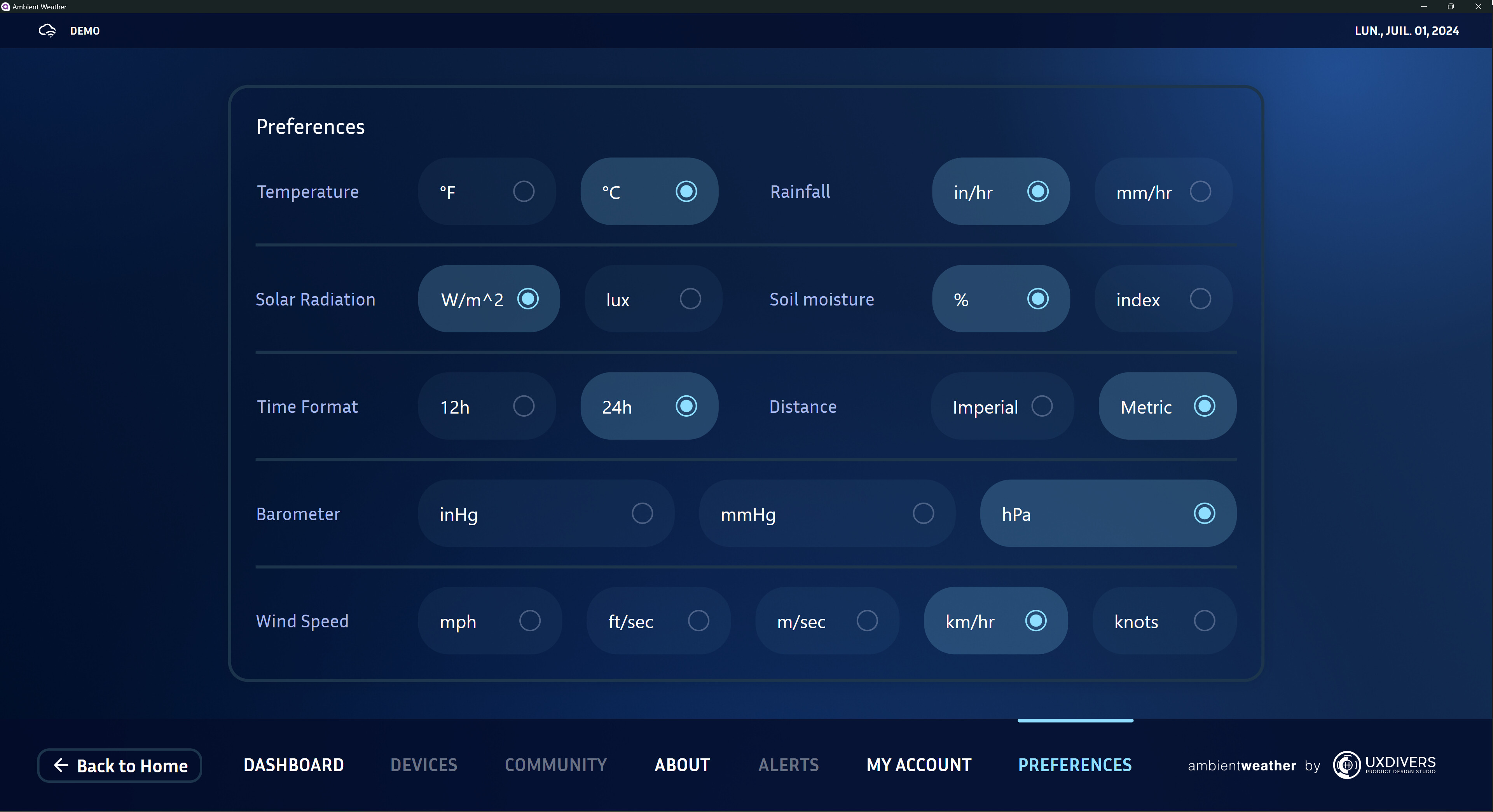1493x812 pixels.
Task: Set barometer to hPa
Action: click(1108, 513)
